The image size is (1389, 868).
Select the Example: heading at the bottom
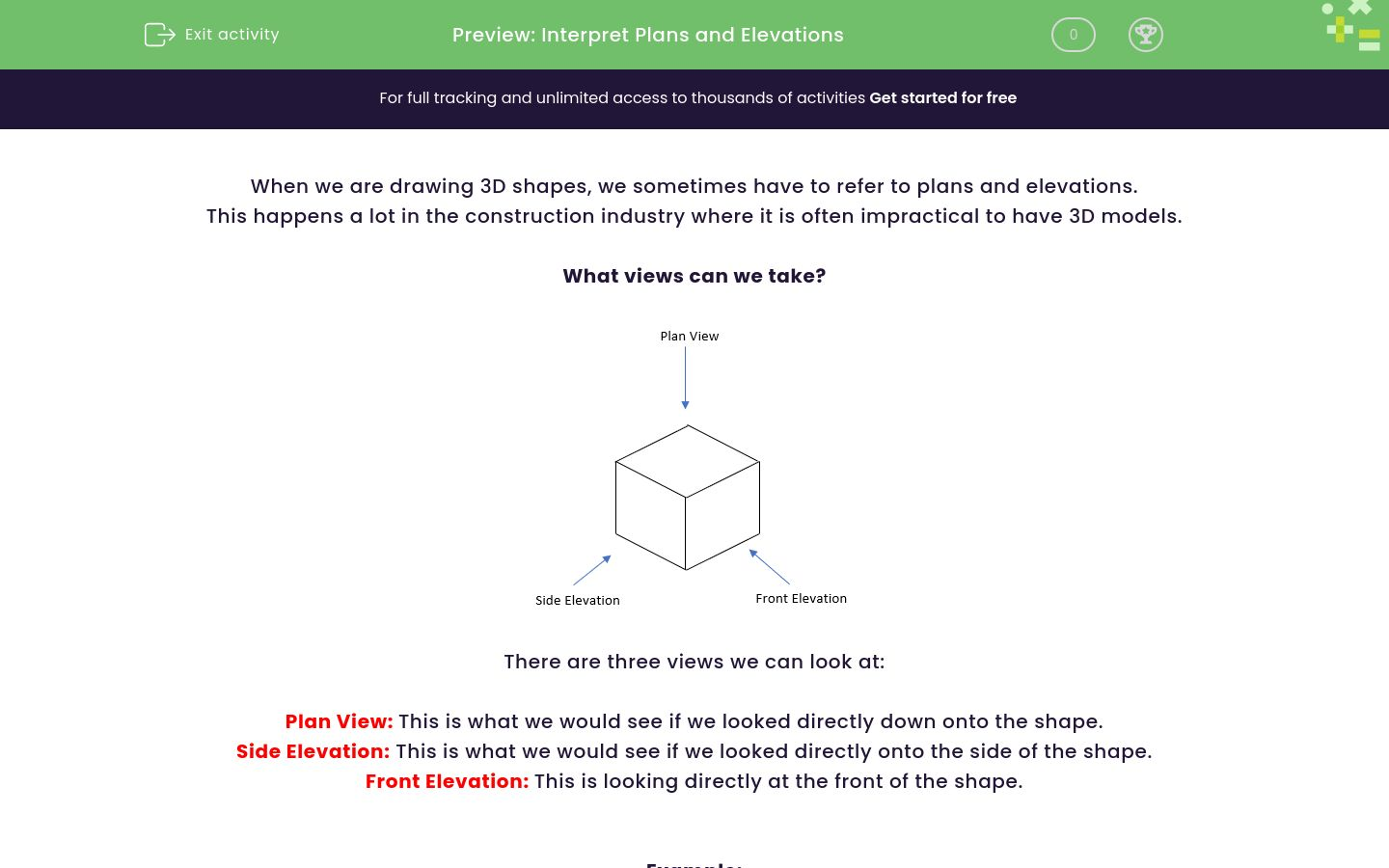pyautogui.click(x=694, y=864)
